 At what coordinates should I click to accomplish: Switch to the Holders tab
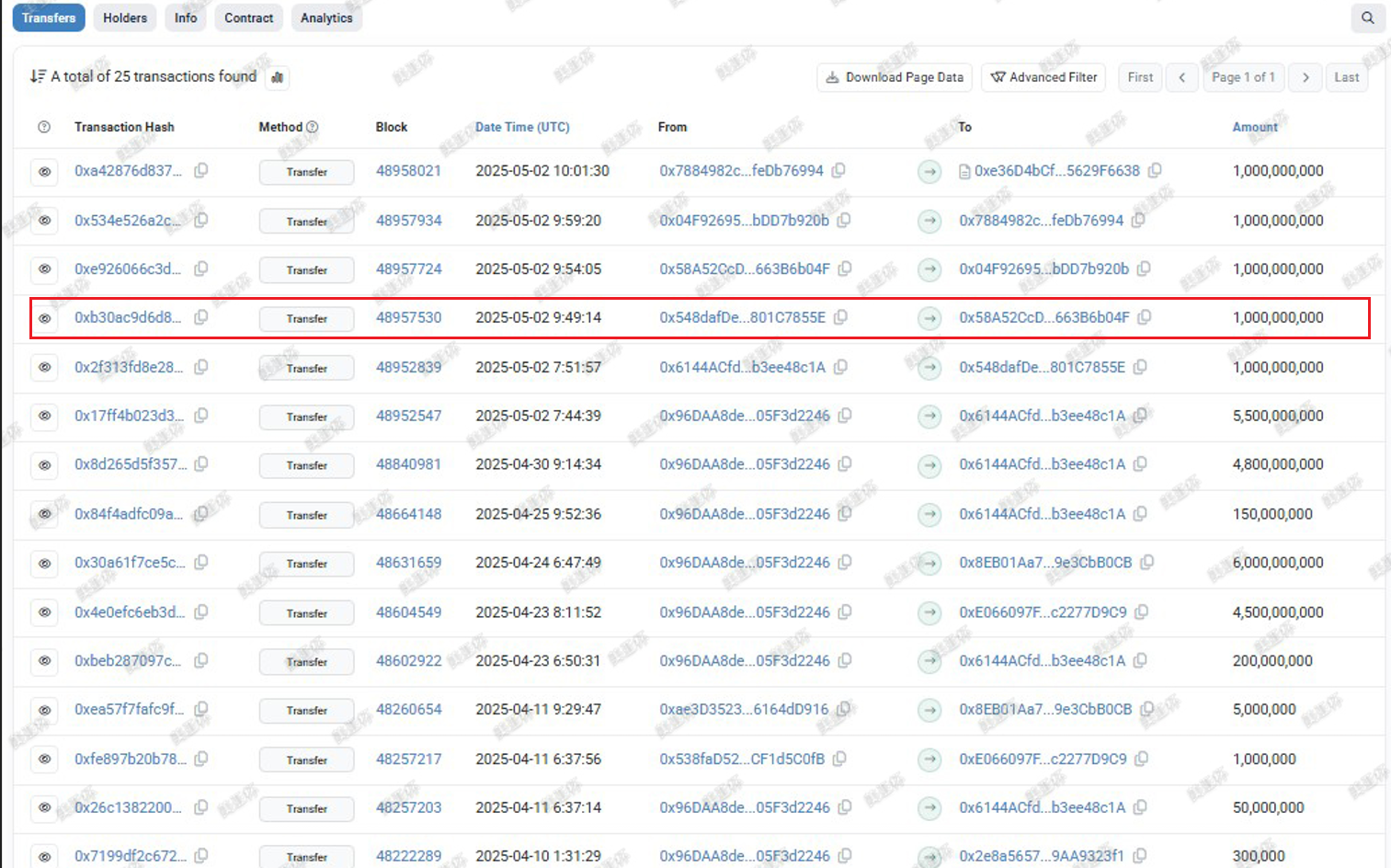(125, 17)
